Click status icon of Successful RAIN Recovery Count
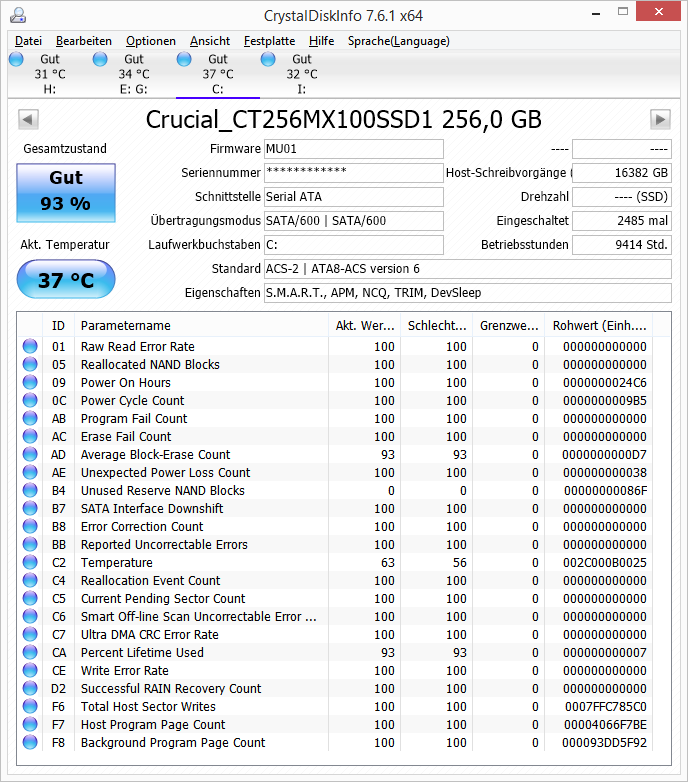This screenshot has height=782, width=688. pos(30,688)
